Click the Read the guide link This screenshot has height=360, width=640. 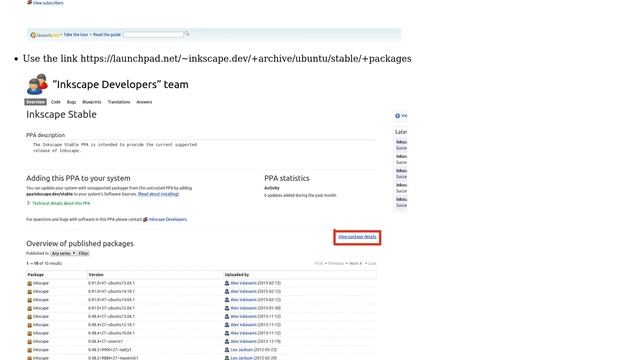[107, 35]
